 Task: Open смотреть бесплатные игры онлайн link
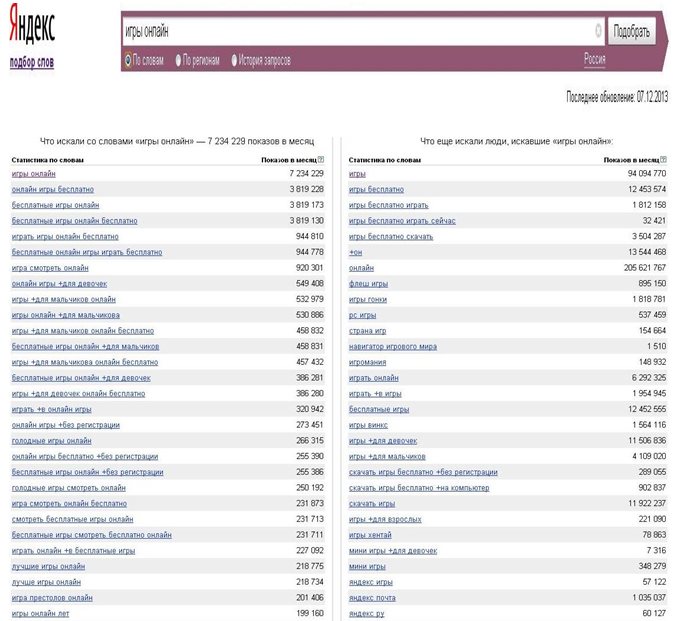[x=72, y=519]
